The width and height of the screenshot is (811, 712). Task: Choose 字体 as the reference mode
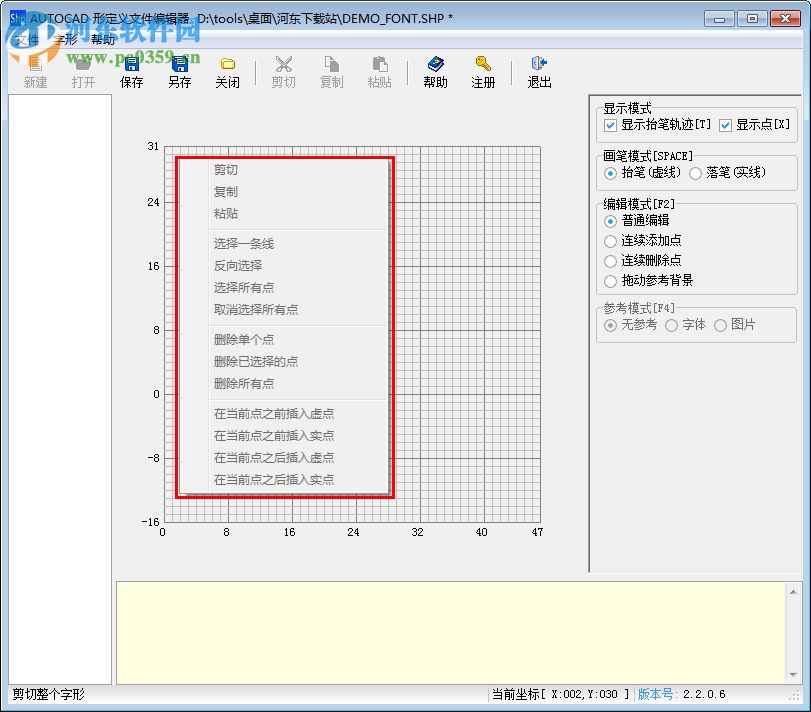point(671,325)
